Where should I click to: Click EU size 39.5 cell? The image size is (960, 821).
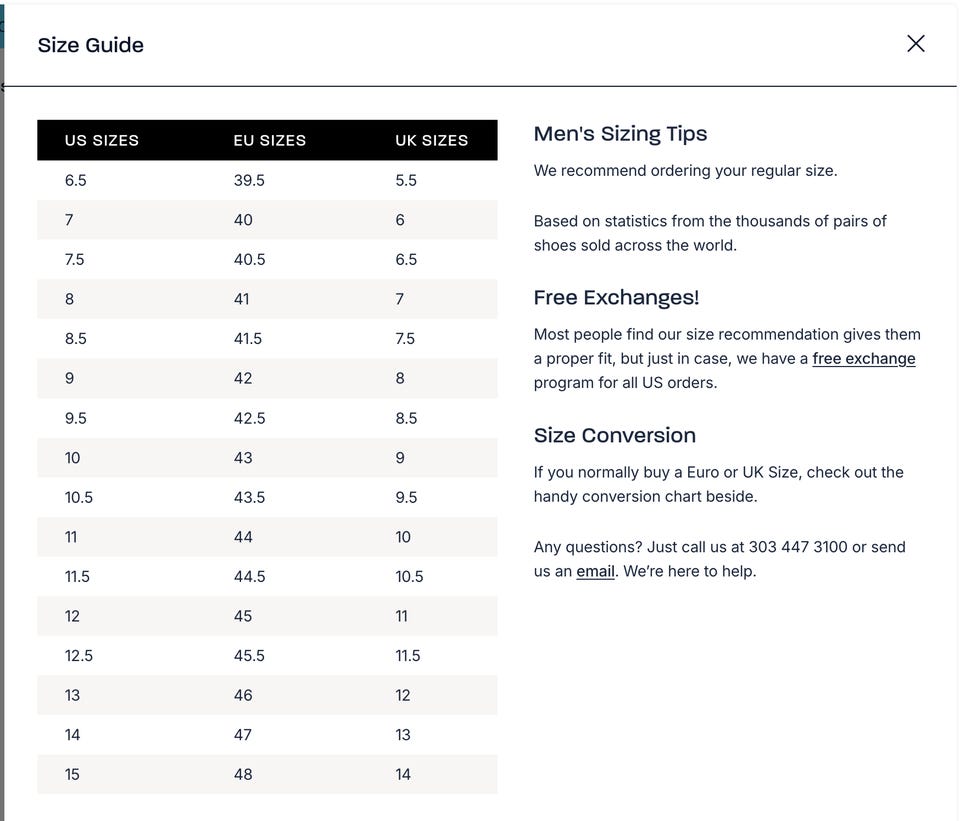(249, 180)
